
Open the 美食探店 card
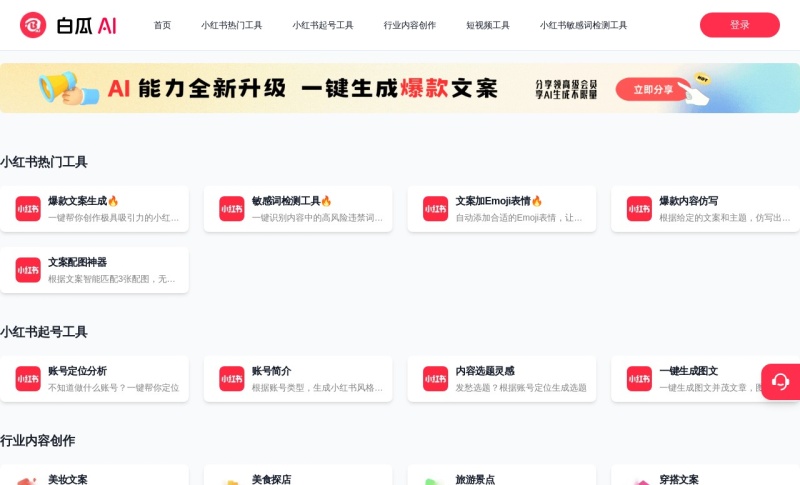click(x=298, y=475)
